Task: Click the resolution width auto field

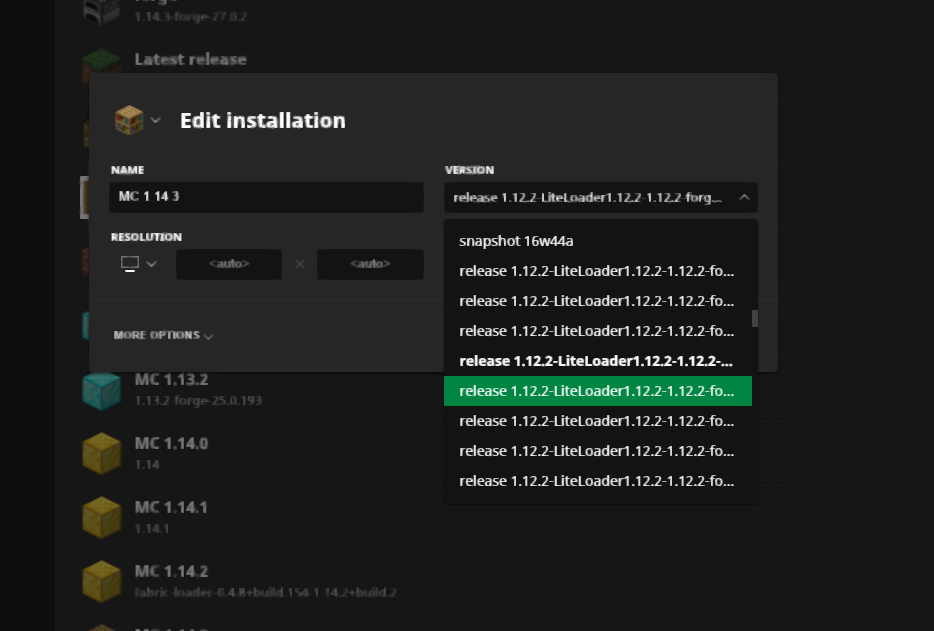Action: [230, 264]
